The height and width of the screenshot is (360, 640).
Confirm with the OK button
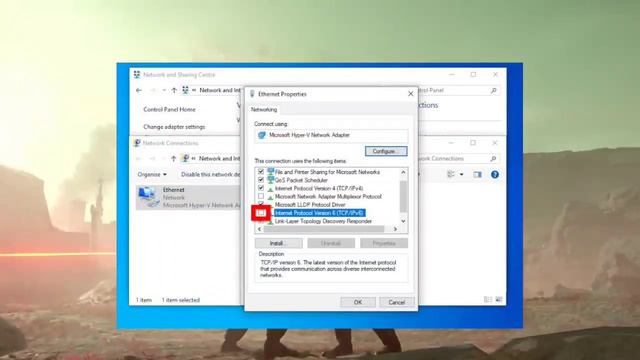(358, 302)
